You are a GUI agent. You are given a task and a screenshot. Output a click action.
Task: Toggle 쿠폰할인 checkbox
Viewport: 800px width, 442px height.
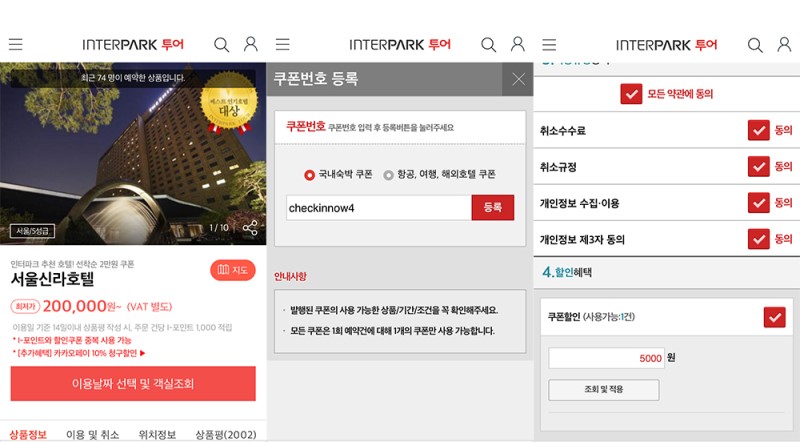(x=774, y=317)
